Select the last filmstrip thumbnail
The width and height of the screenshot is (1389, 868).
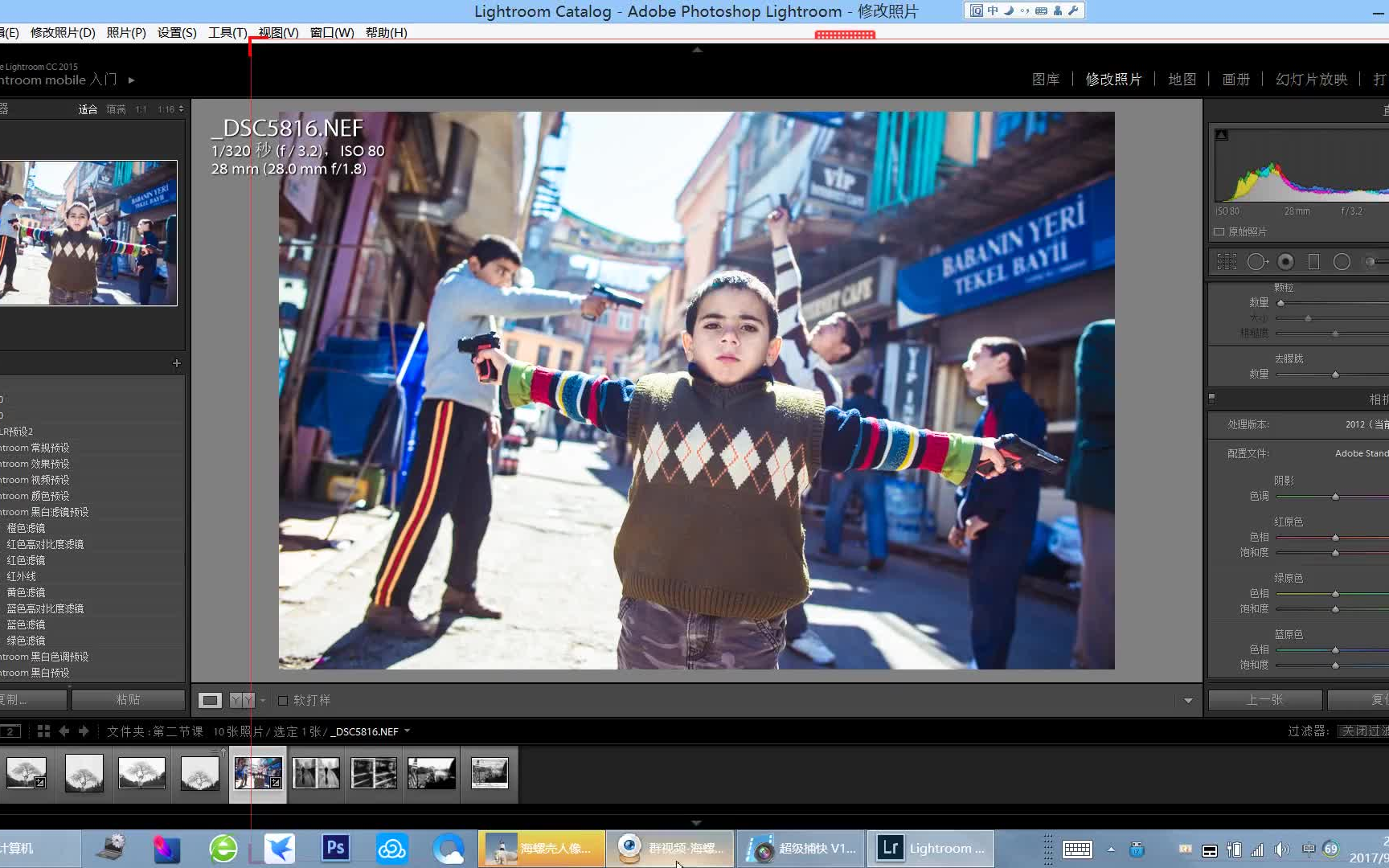click(489, 773)
